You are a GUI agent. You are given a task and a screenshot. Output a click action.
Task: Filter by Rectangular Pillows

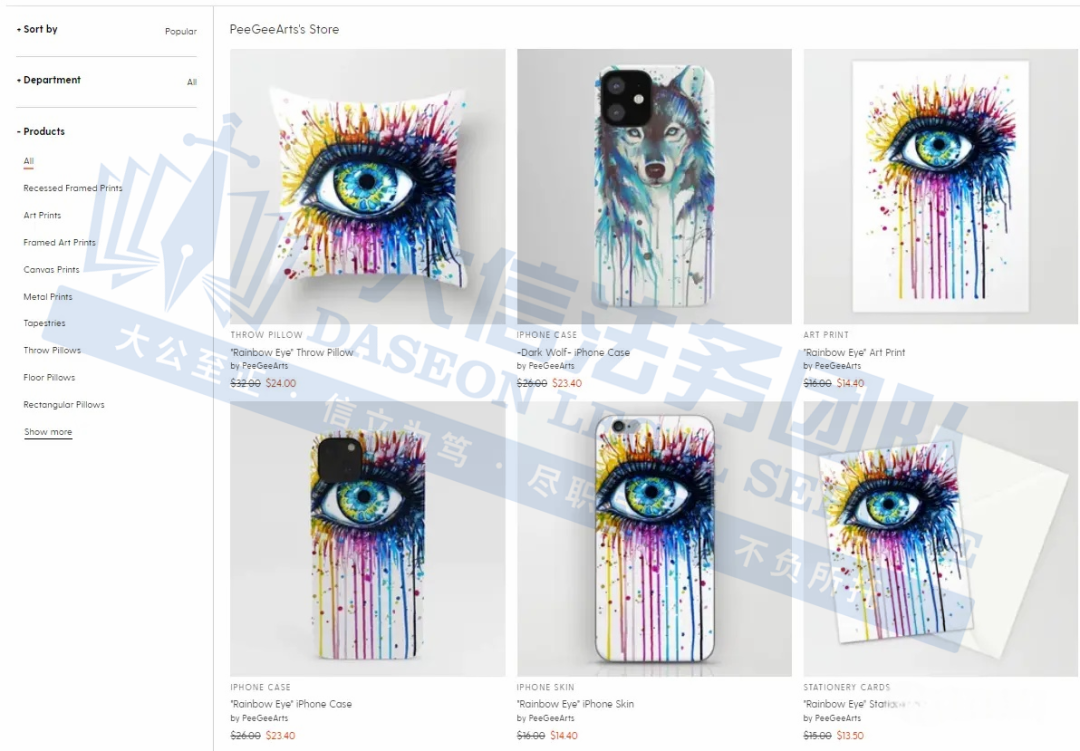[x=63, y=404]
